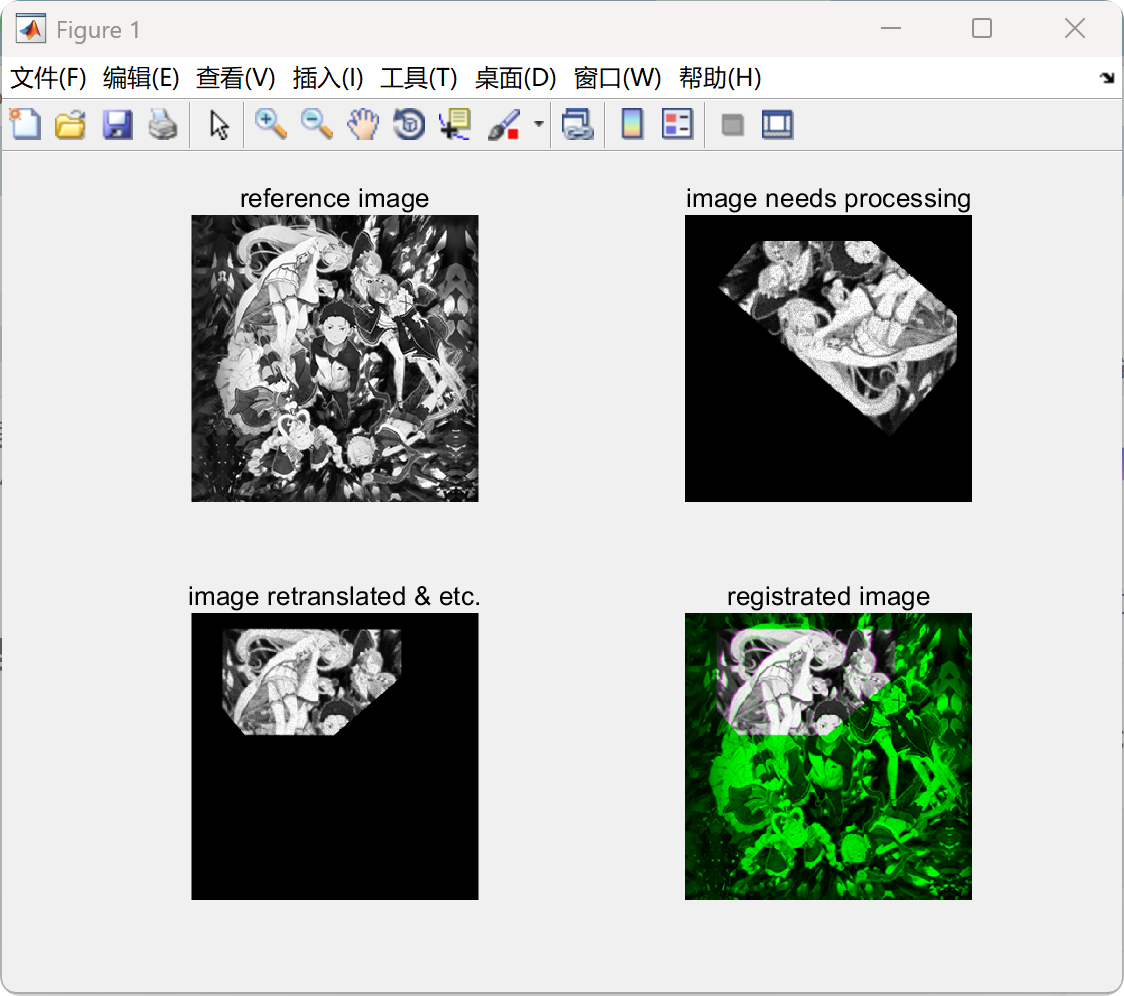Insert a colorbar using the toolbar icon
The height and width of the screenshot is (996, 1124).
pyautogui.click(x=632, y=125)
